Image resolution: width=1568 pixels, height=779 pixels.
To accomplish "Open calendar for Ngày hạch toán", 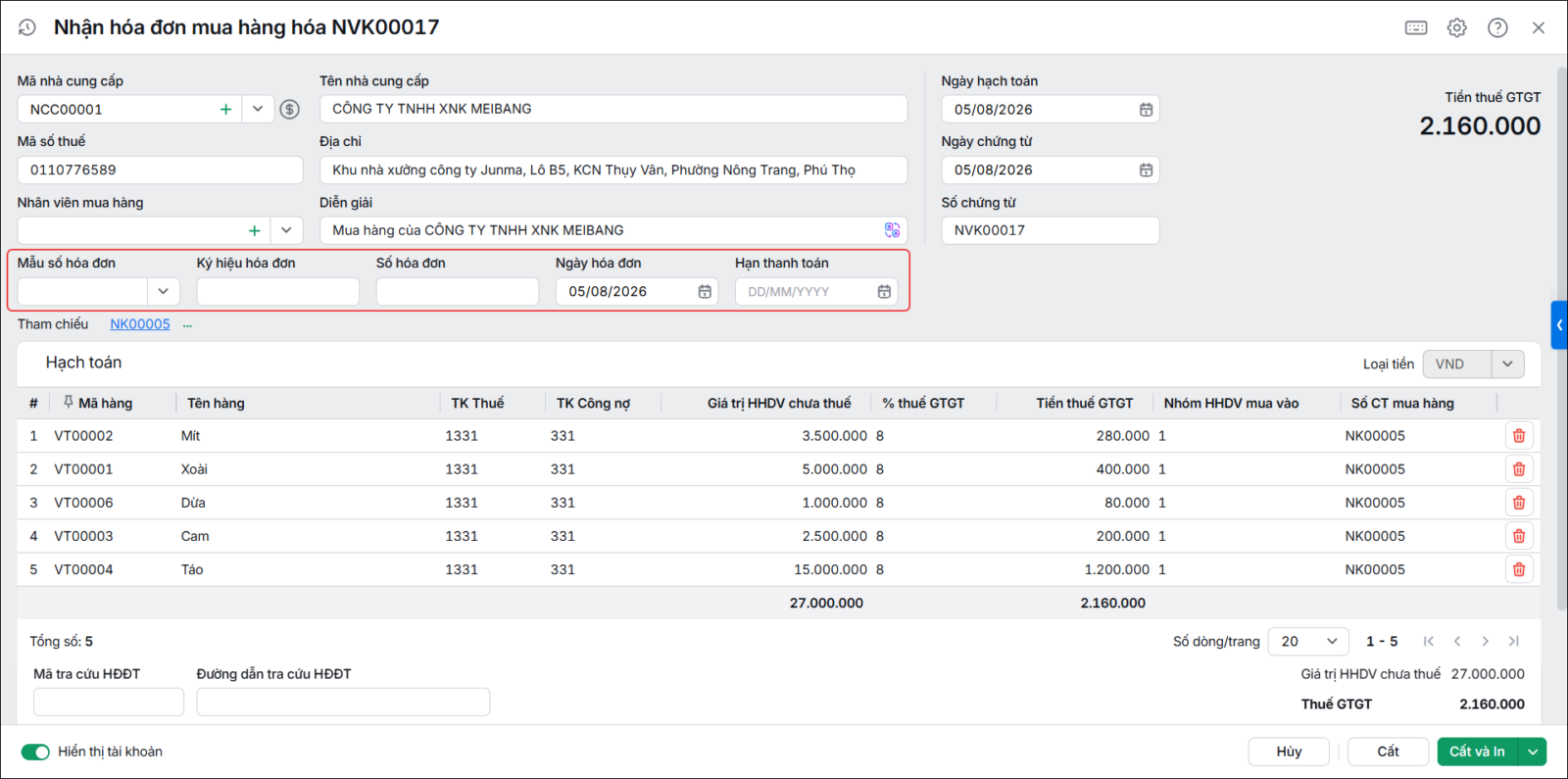I will pyautogui.click(x=1146, y=110).
